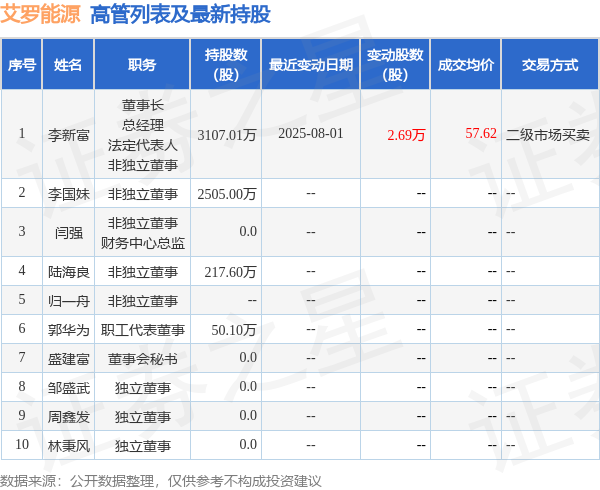Click the name 邹盛武
This screenshot has width=600, height=490.
68,388
